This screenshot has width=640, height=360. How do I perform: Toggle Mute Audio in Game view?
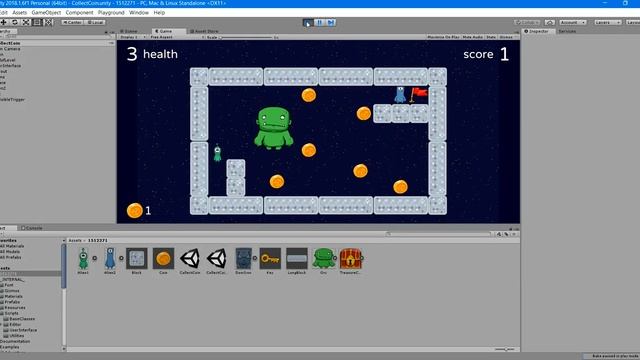pyautogui.click(x=473, y=37)
